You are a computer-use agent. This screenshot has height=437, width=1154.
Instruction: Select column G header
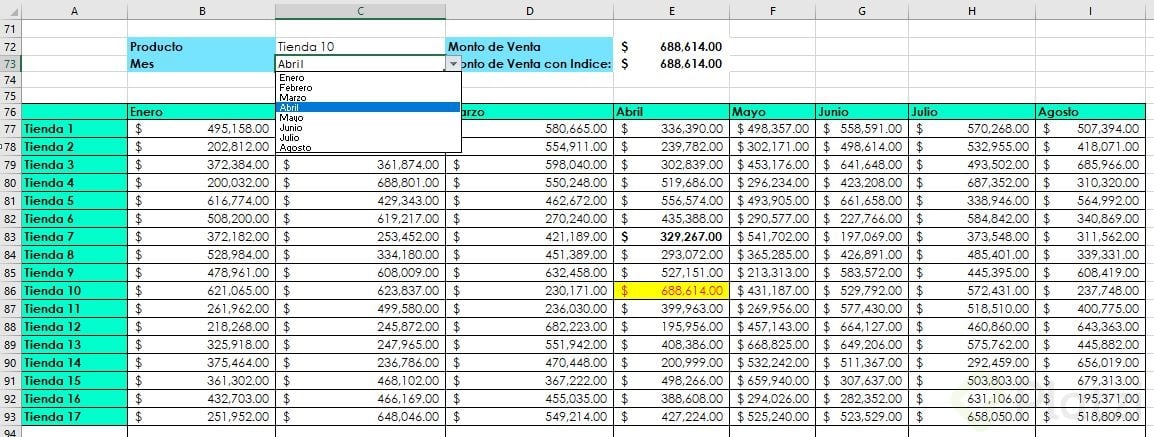click(x=862, y=10)
